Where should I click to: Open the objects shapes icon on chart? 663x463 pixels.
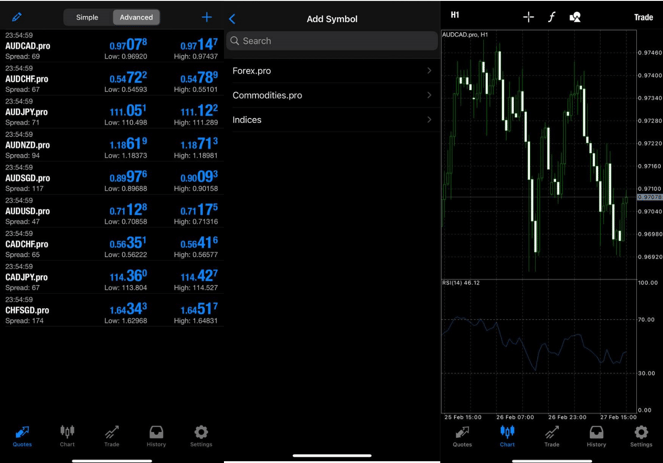[x=575, y=17]
